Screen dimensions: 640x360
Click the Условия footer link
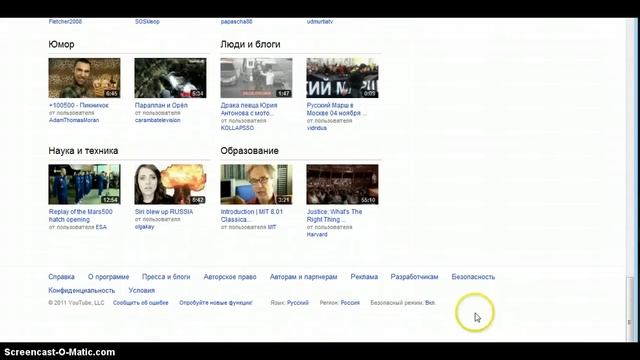pos(142,291)
